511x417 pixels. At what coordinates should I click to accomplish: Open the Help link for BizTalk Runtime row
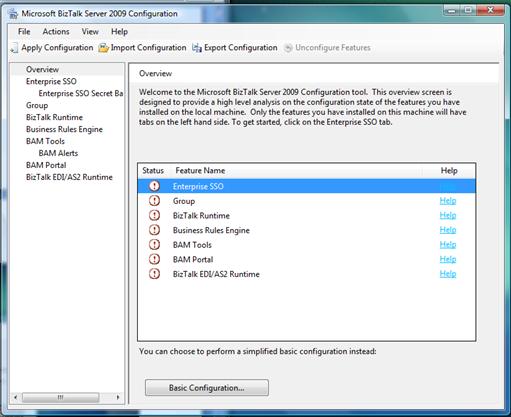(x=448, y=215)
